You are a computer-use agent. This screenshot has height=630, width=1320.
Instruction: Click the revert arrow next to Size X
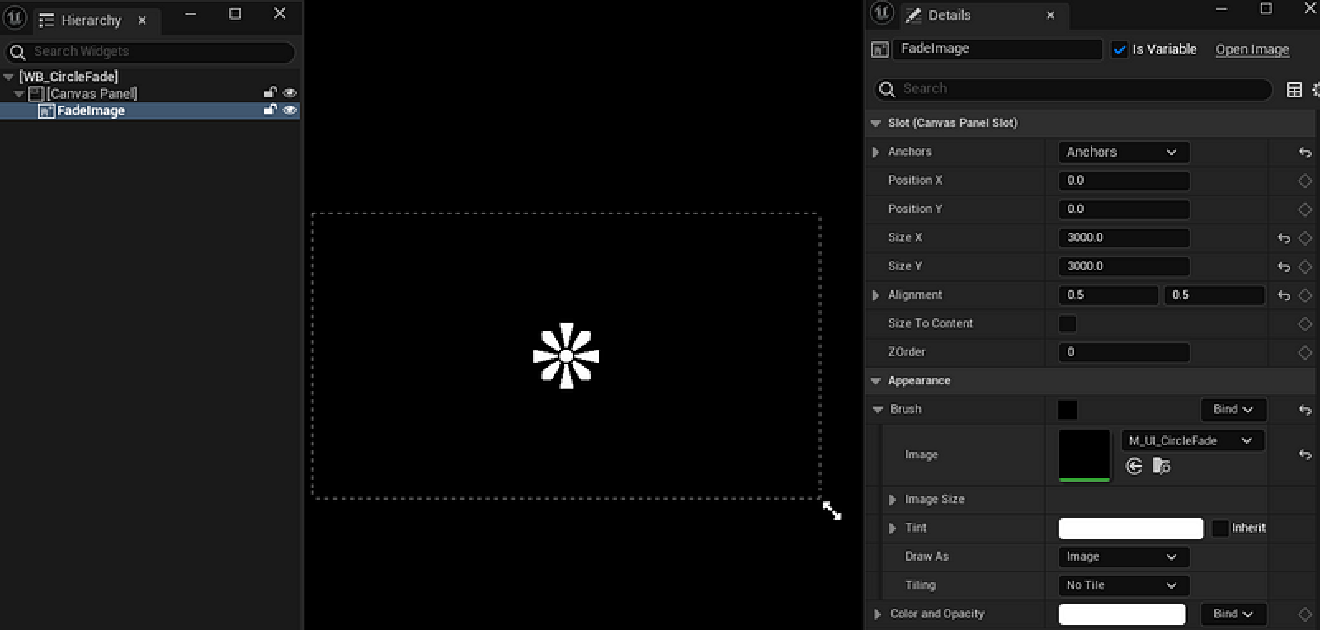(x=1283, y=238)
